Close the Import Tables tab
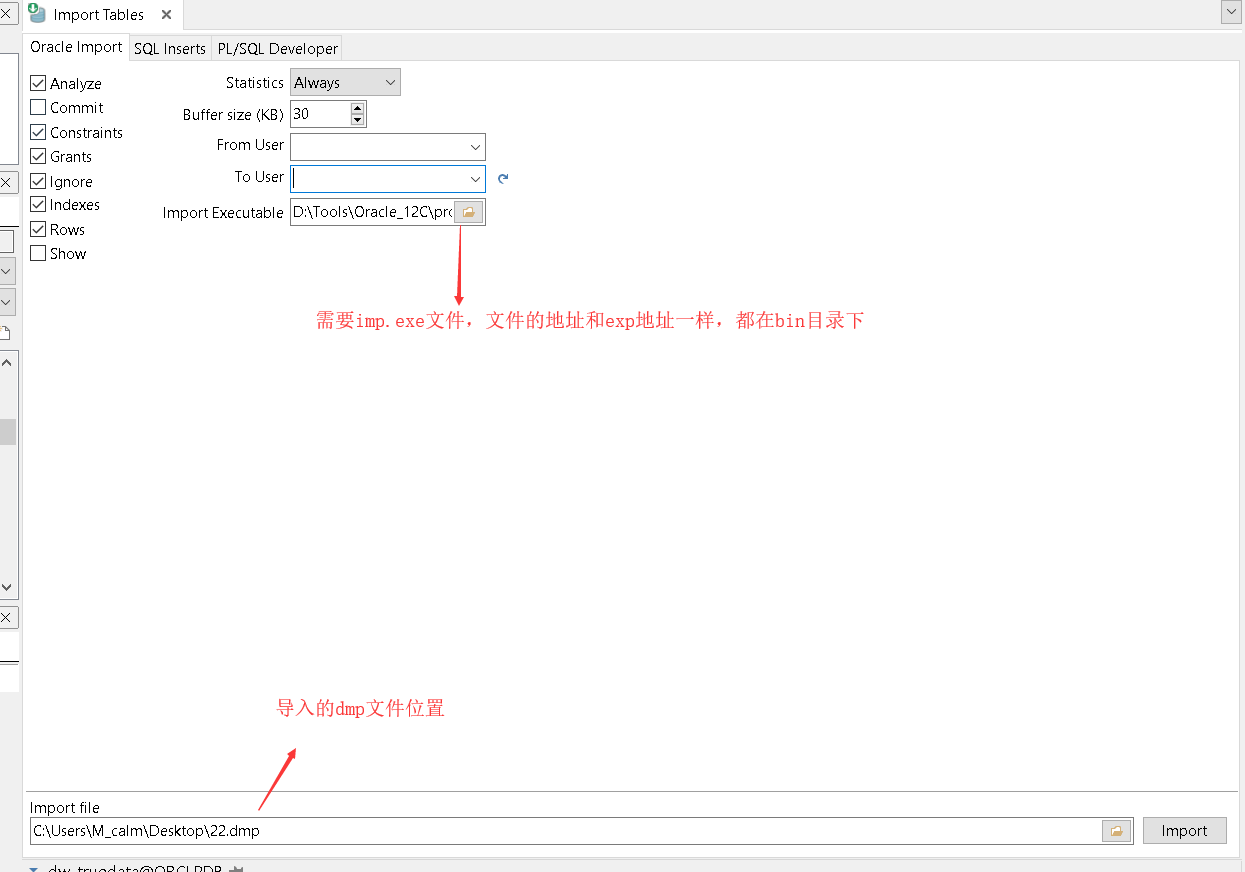Screen dimensions: 1245x872 coord(166,14)
